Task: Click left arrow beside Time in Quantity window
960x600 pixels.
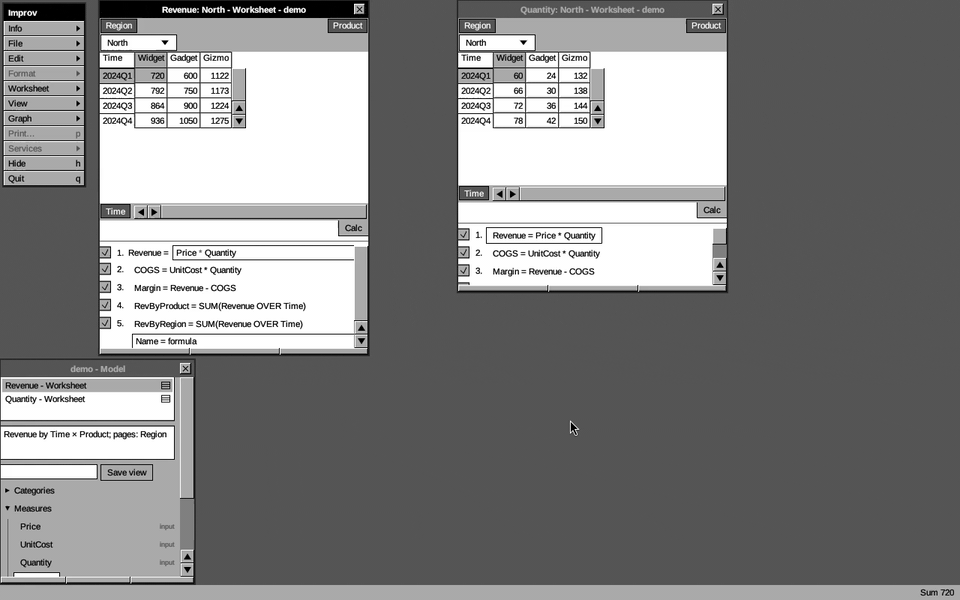Action: coord(499,194)
